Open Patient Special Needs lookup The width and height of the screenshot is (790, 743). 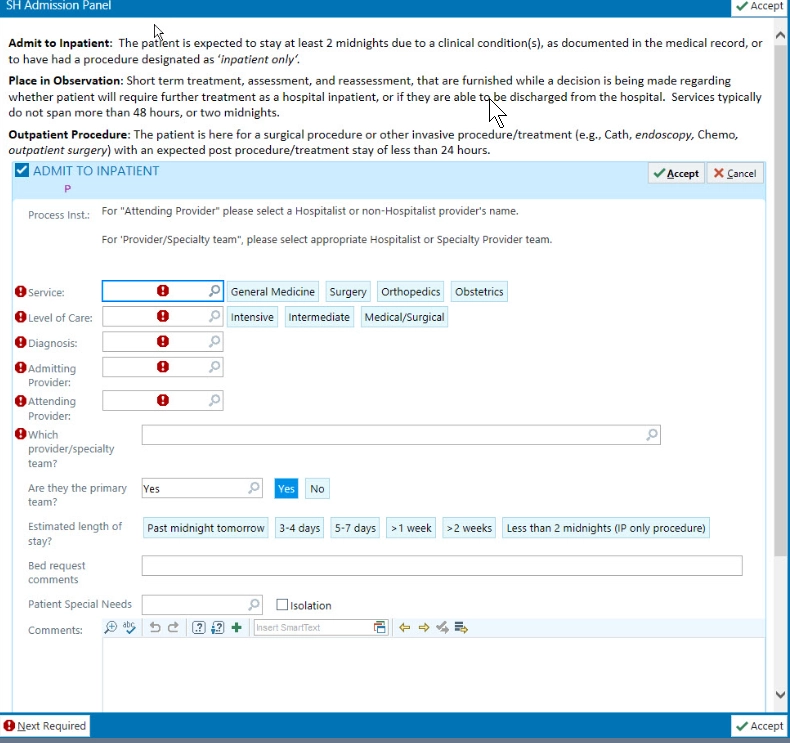click(254, 604)
